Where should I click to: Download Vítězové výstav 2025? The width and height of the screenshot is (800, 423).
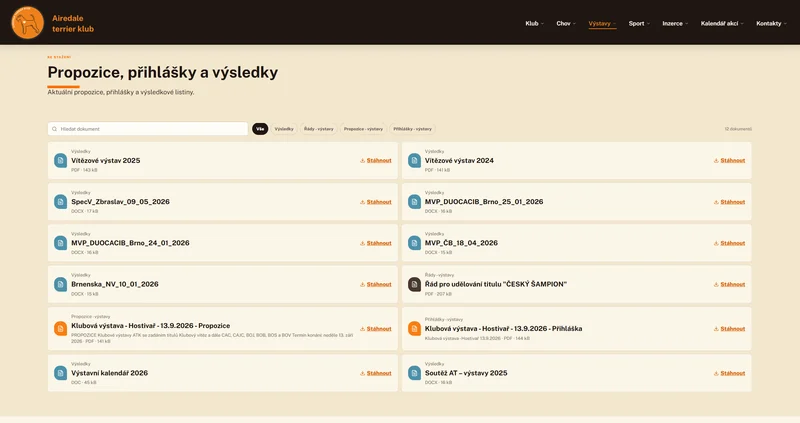[376, 160]
